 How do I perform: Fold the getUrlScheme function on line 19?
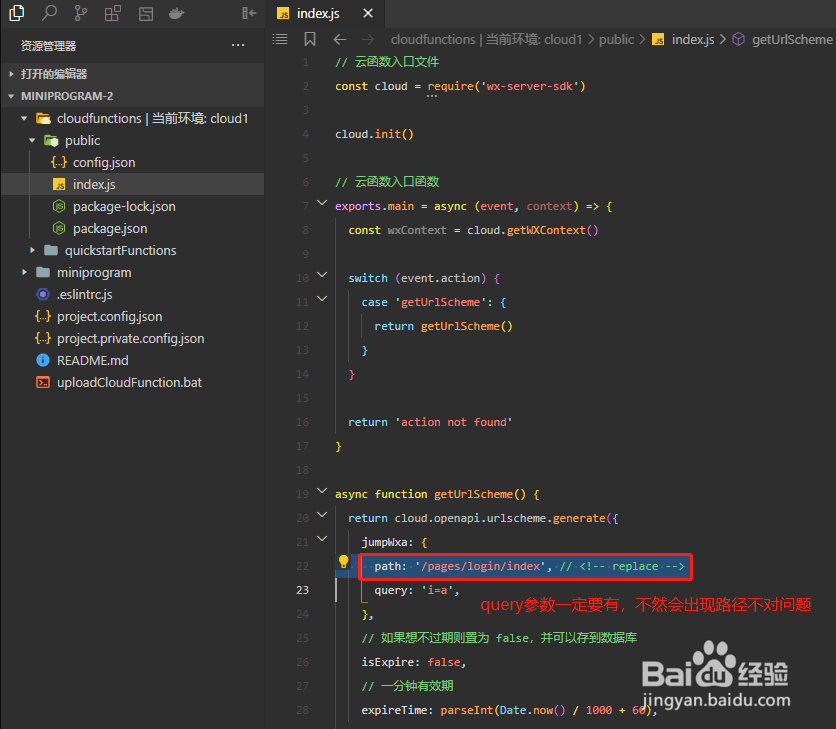tap(322, 491)
